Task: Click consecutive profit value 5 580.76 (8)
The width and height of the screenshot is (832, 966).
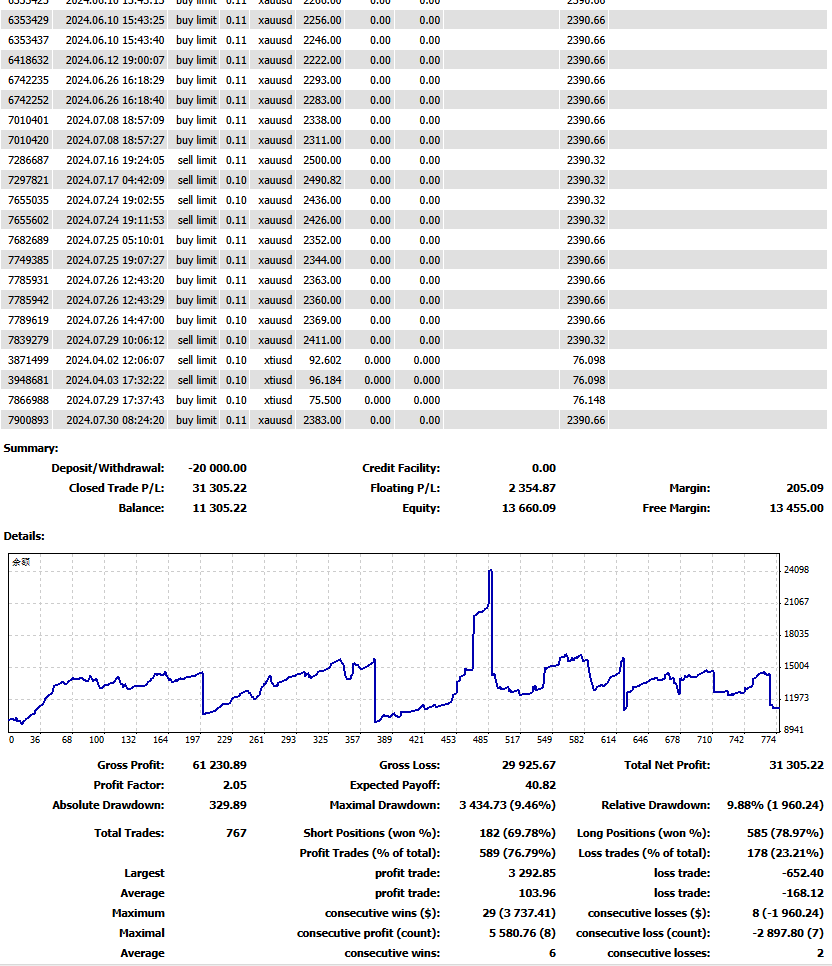Action: (x=523, y=933)
